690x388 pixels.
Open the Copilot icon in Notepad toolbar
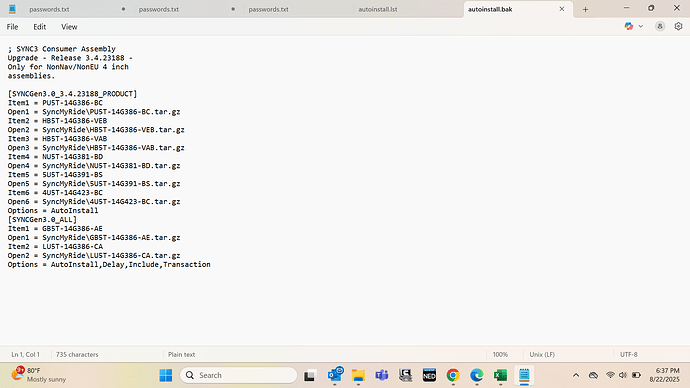click(628, 26)
